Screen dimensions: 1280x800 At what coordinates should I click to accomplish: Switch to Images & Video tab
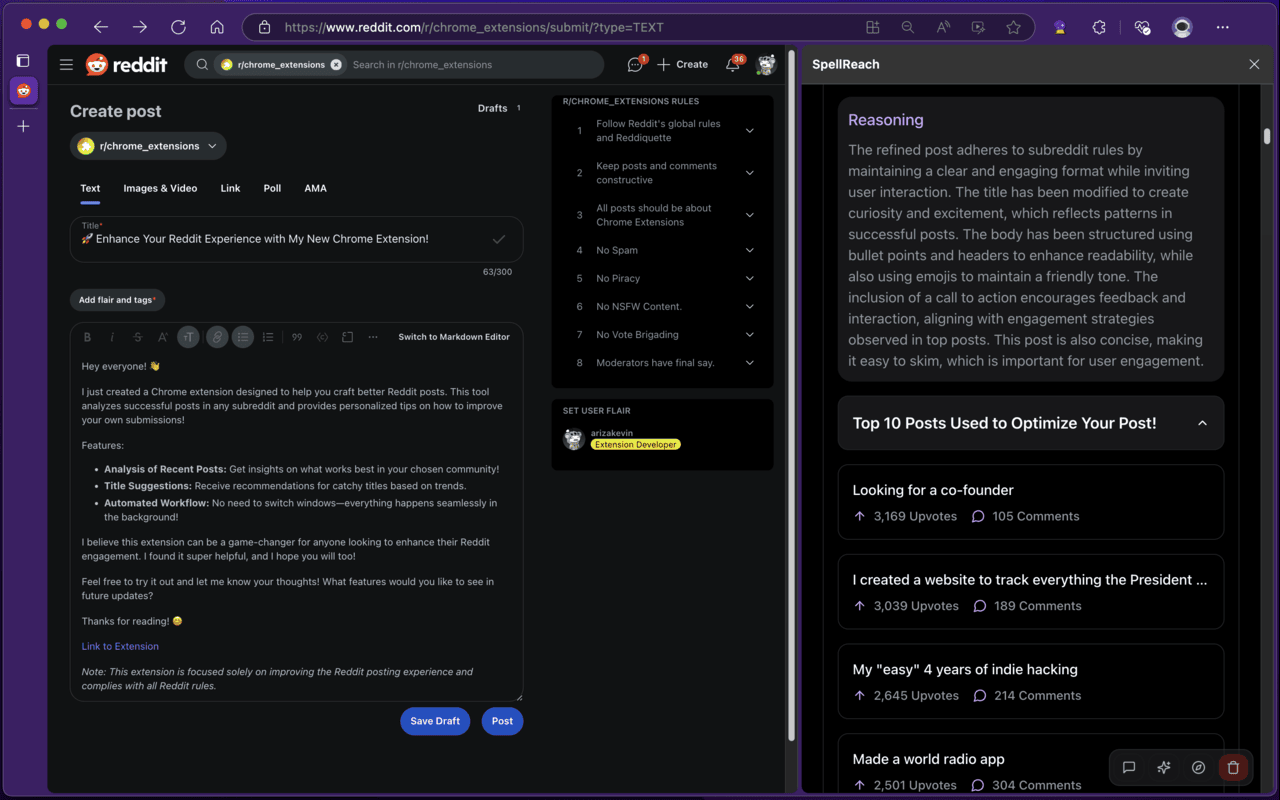(160, 188)
